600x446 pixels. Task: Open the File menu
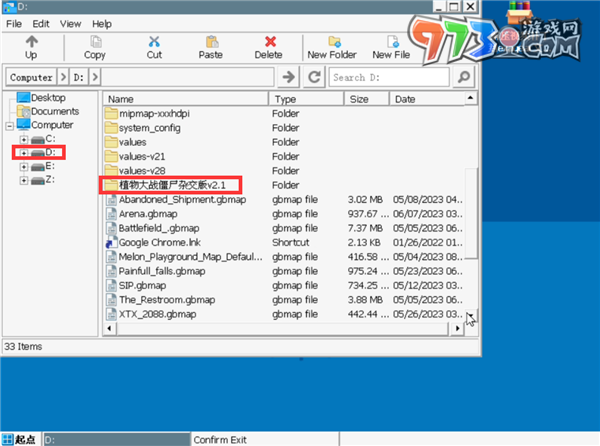[x=14, y=22]
